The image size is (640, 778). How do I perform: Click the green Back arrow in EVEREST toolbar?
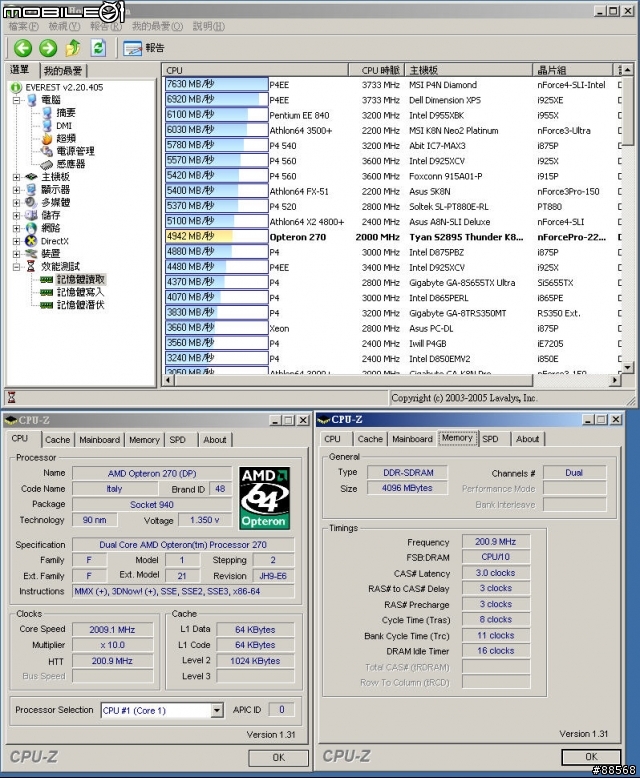pyautogui.click(x=23, y=48)
